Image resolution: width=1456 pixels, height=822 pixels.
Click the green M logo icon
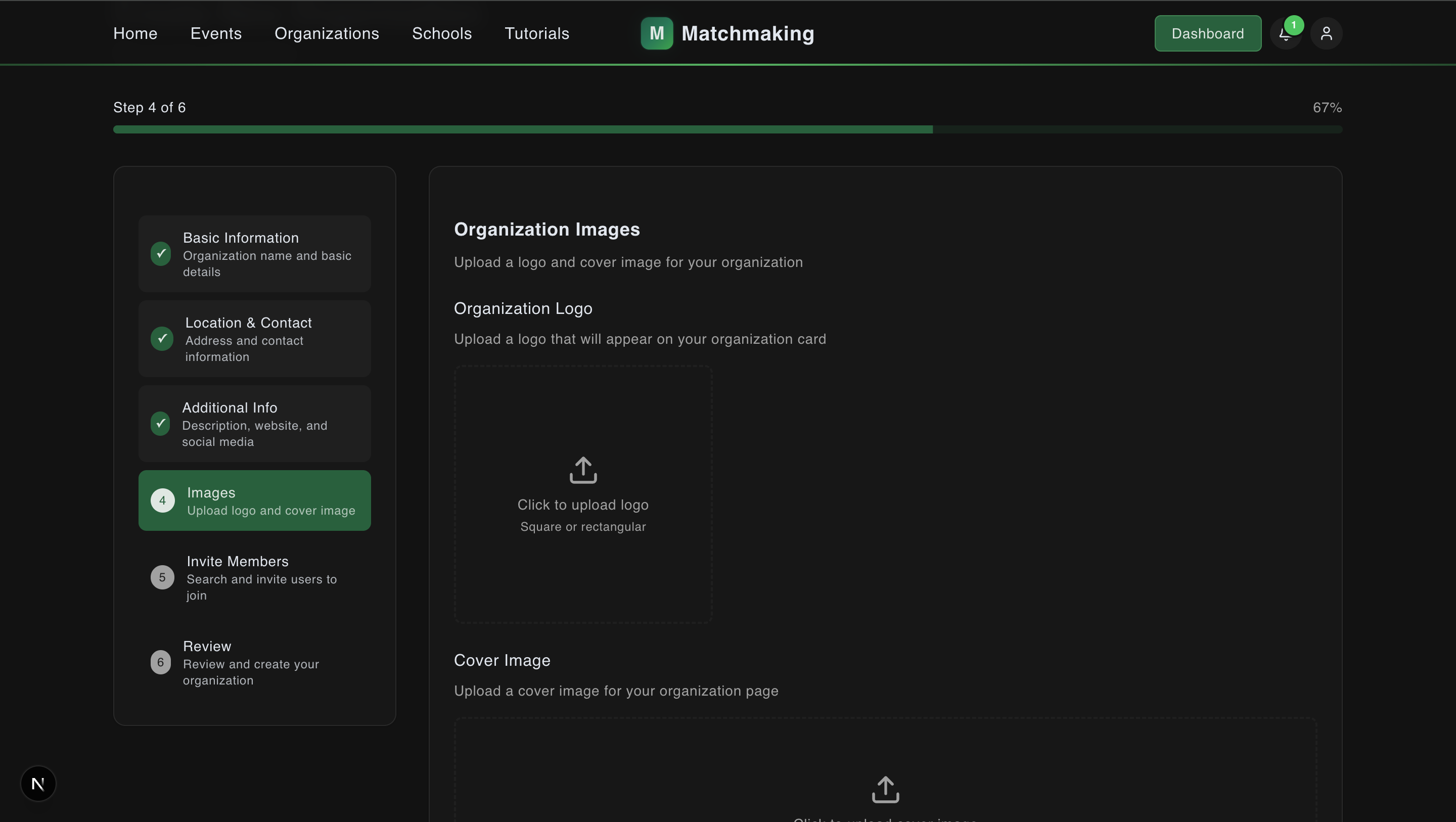click(x=657, y=33)
